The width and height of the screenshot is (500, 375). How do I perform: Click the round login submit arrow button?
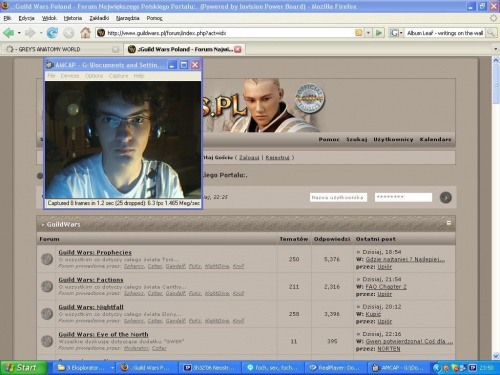point(445,197)
